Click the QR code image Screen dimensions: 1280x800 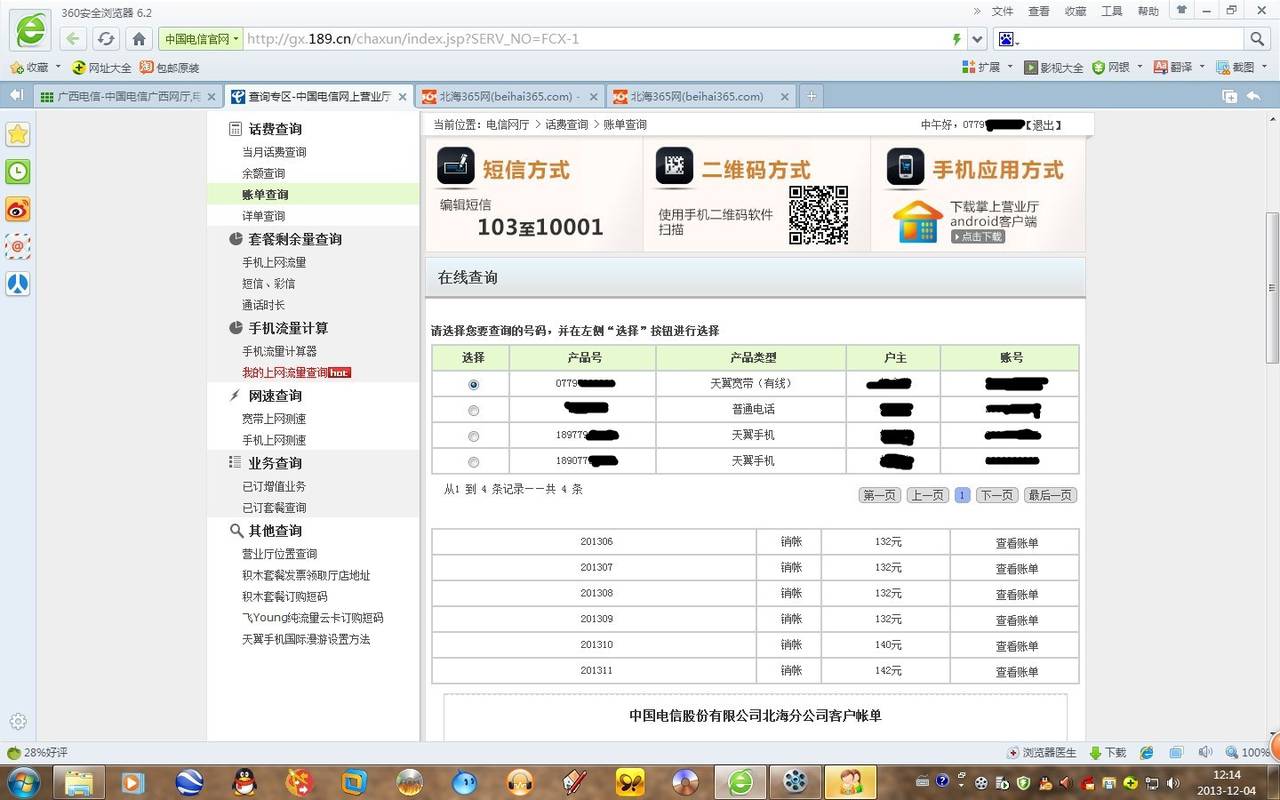[x=818, y=215]
